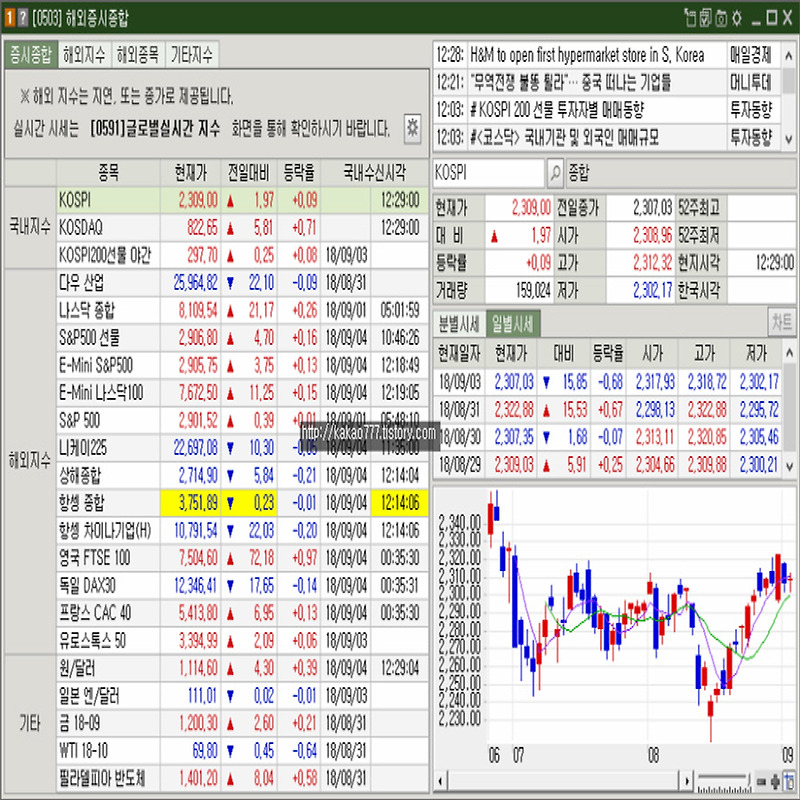Select the 필라델피아 반도체 row

click(242, 779)
